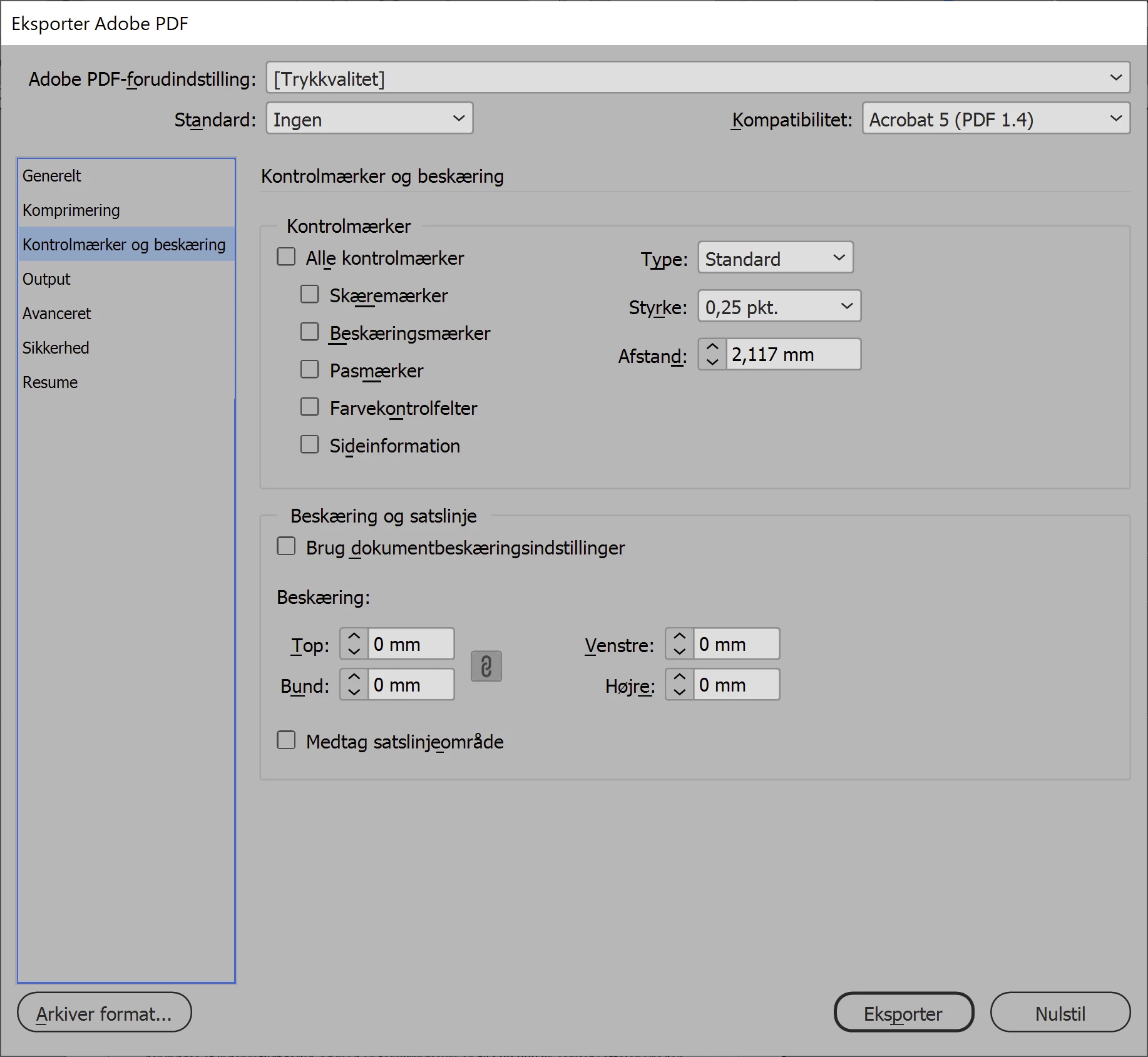Open the Sikkerhed section
The height and width of the screenshot is (1057, 1148).
(x=126, y=348)
